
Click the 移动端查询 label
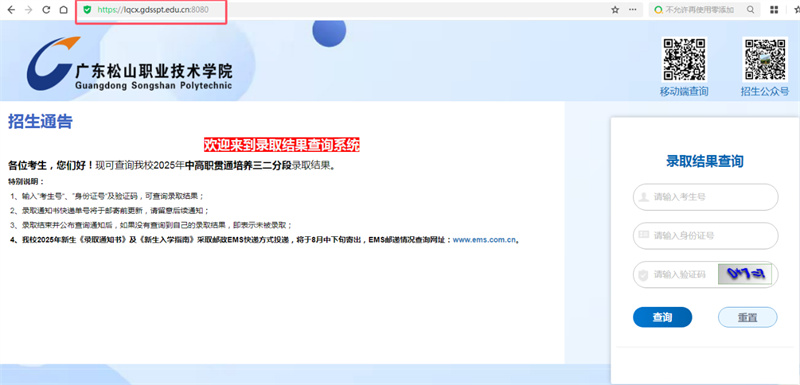684,92
